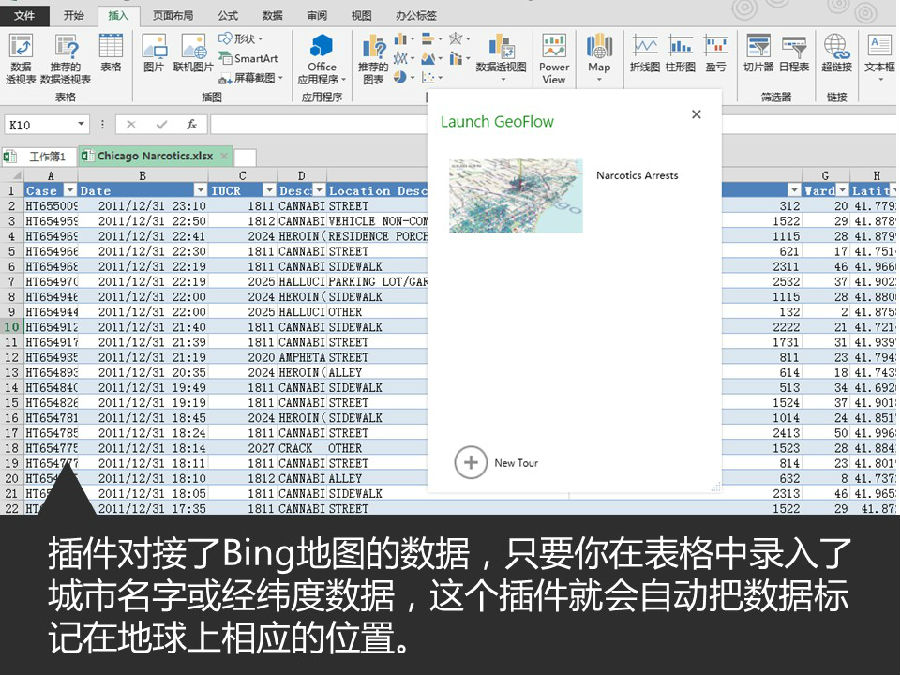Insert an area chart icon

coord(428,58)
